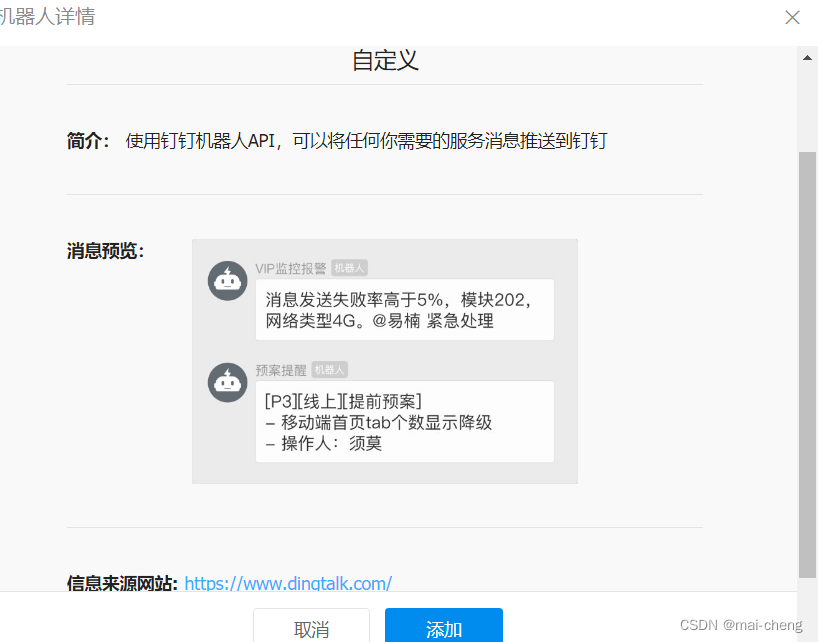Select the VIP监控报警 robot name label
Screen dimensions: 818x642
tap(290, 267)
